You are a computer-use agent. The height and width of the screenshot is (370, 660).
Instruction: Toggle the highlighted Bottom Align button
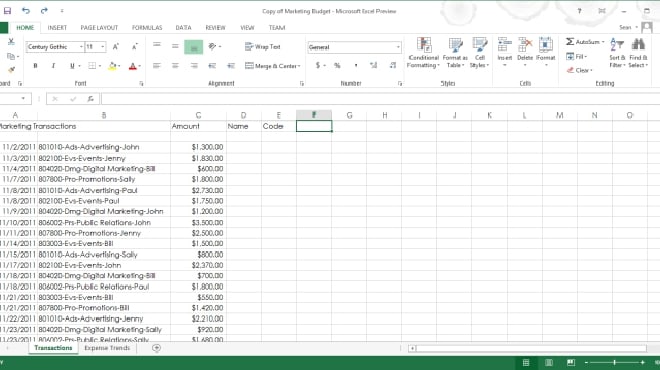tap(194, 47)
